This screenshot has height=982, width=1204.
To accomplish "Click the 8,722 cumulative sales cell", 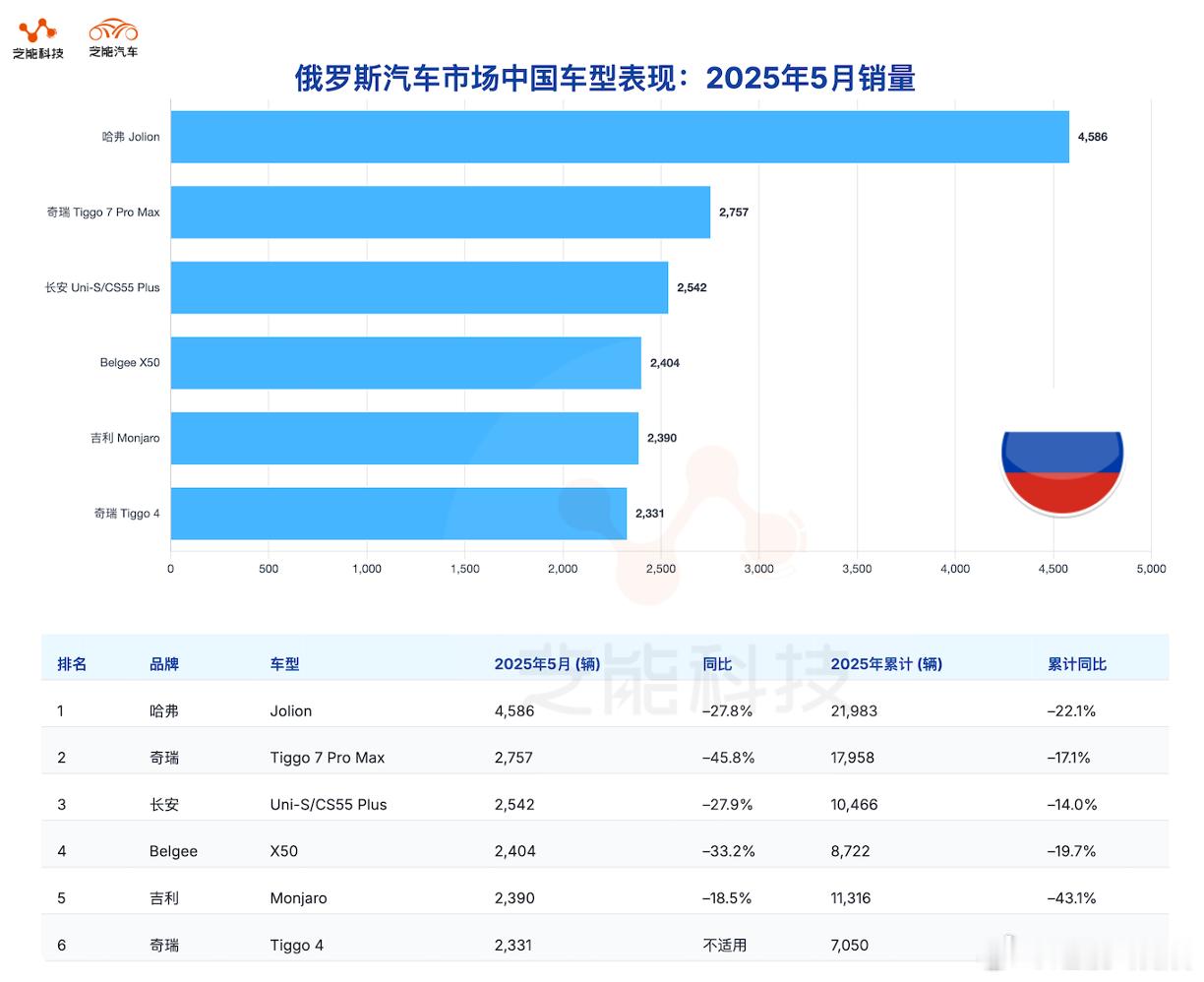I will (x=850, y=851).
